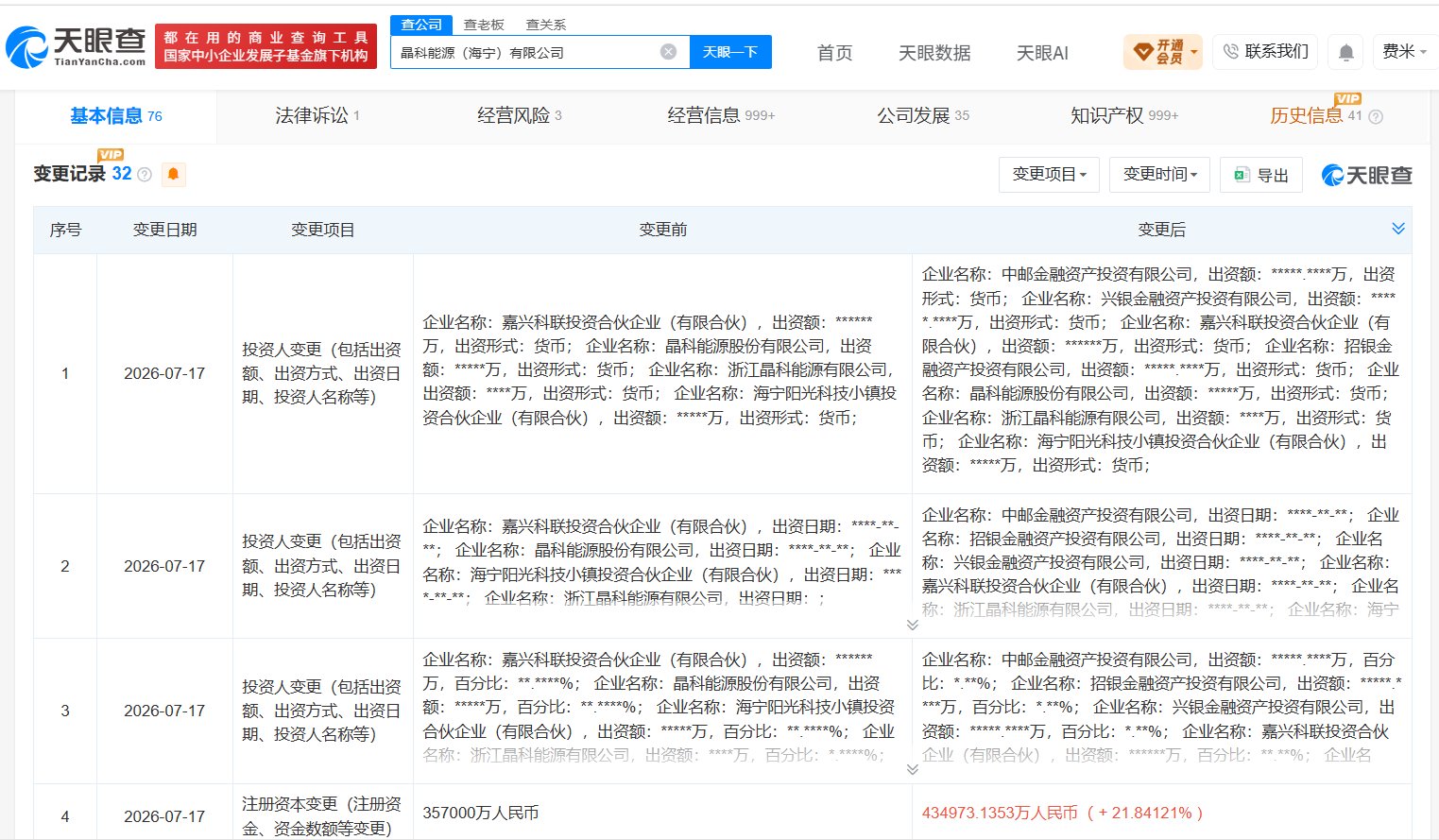1439x840 pixels.
Task: Expand row 2 content with the chevron
Action: [x=912, y=625]
